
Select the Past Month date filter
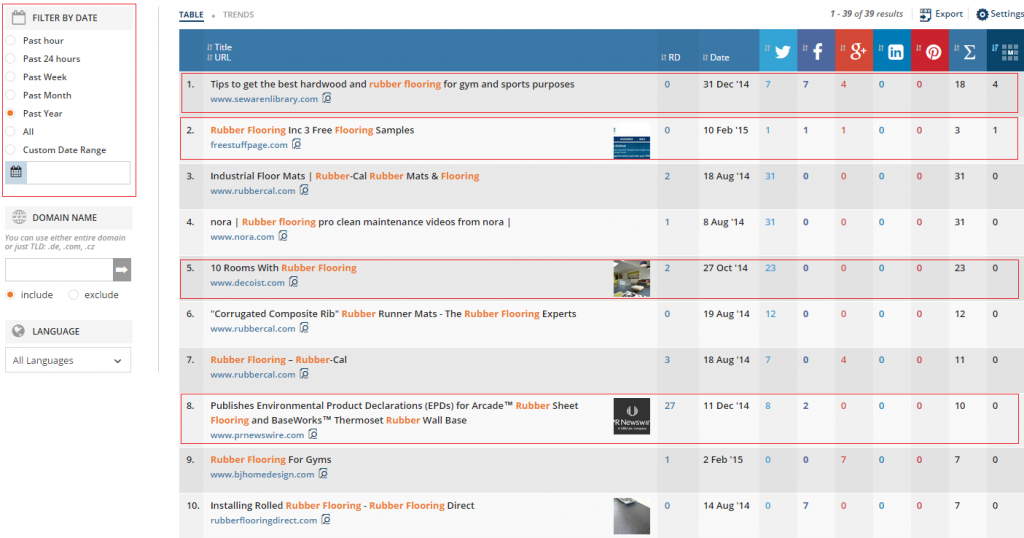pyautogui.click(x=10, y=95)
